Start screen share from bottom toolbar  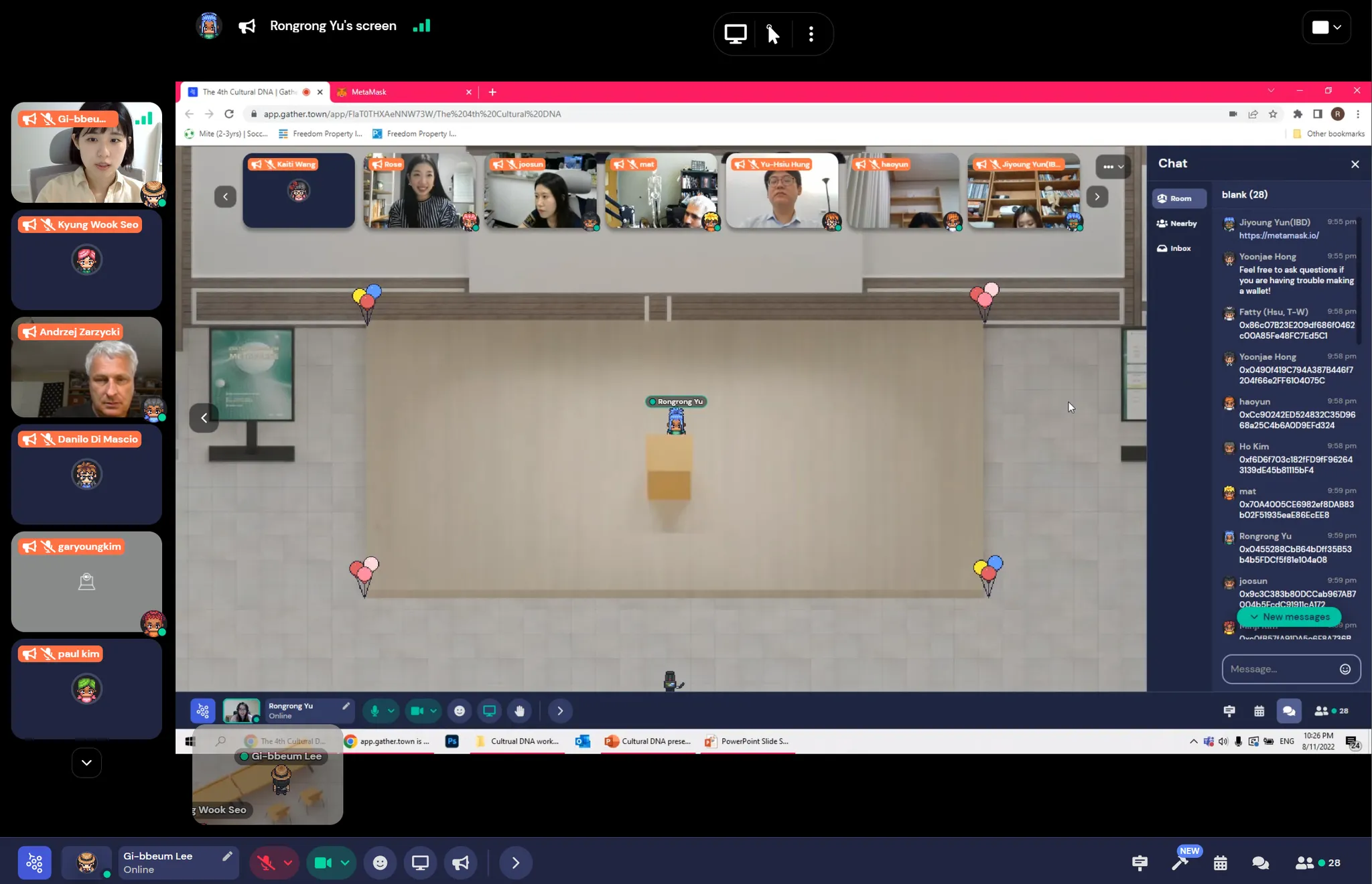(x=420, y=863)
